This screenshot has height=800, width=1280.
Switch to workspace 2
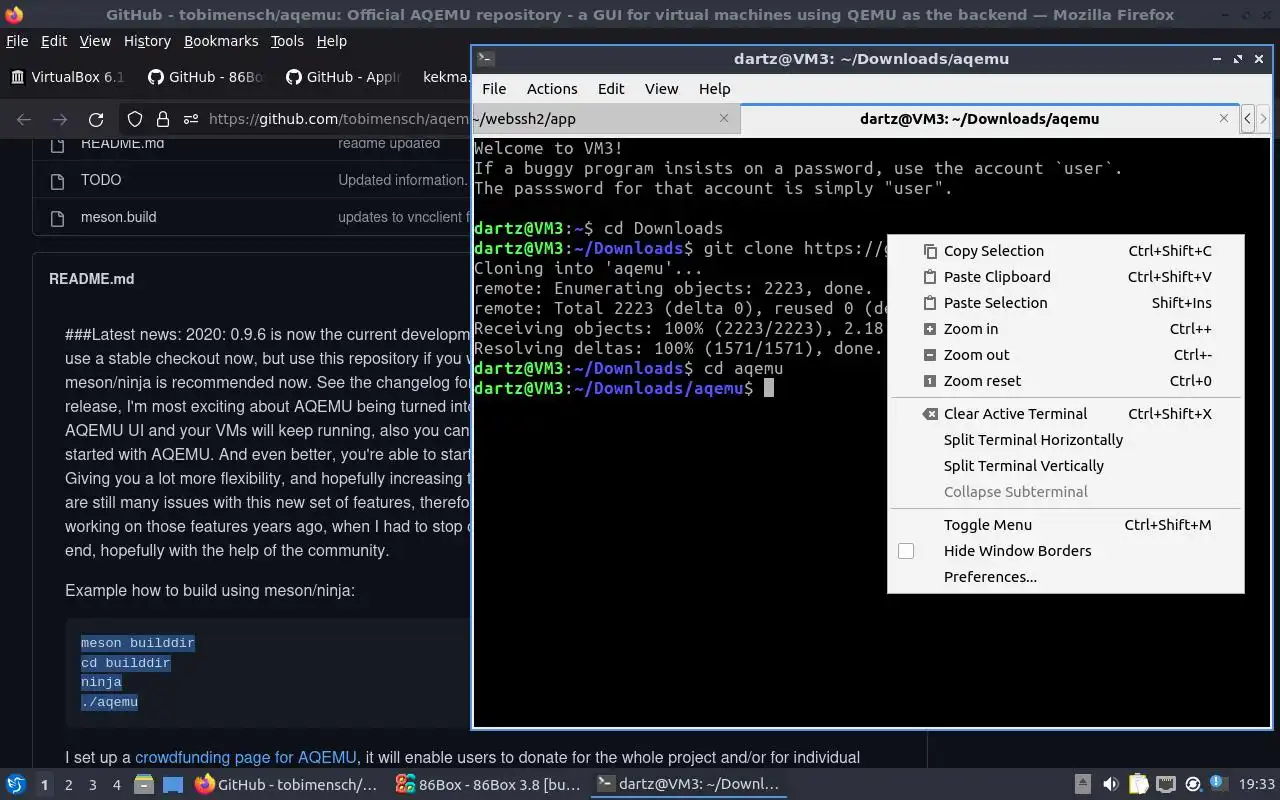(68, 785)
